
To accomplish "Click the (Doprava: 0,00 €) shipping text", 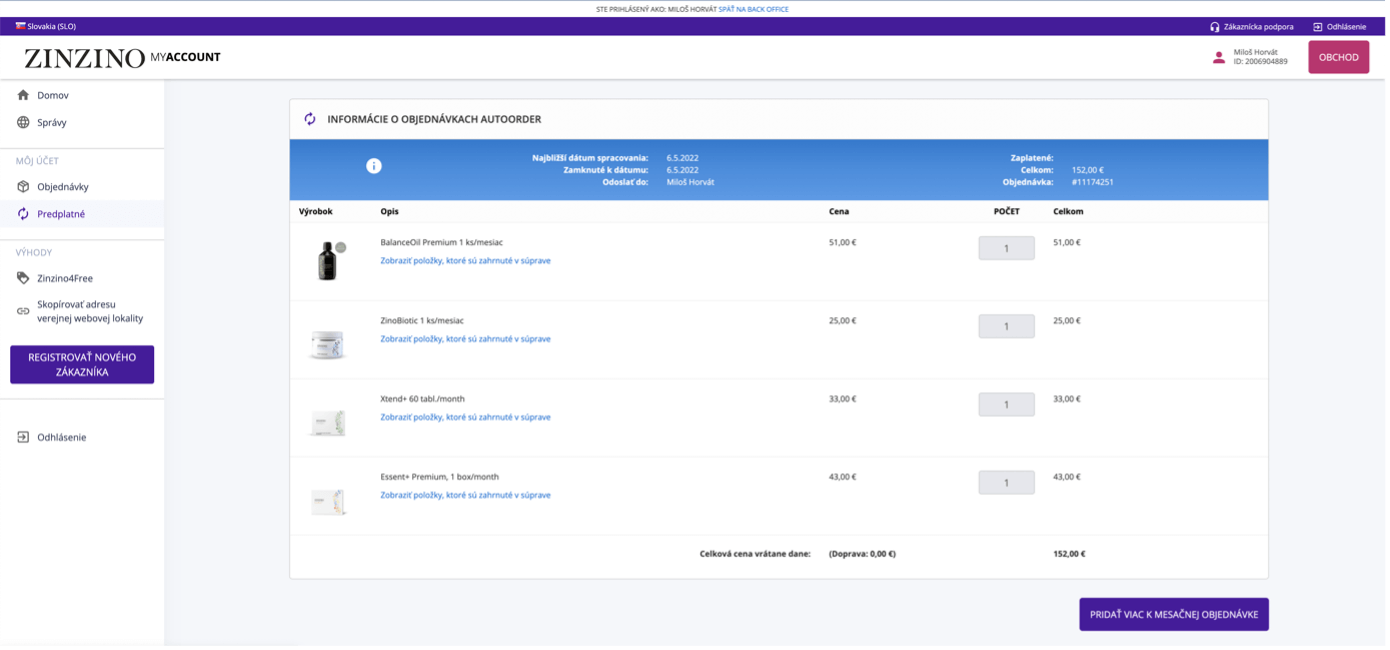I will [x=862, y=554].
